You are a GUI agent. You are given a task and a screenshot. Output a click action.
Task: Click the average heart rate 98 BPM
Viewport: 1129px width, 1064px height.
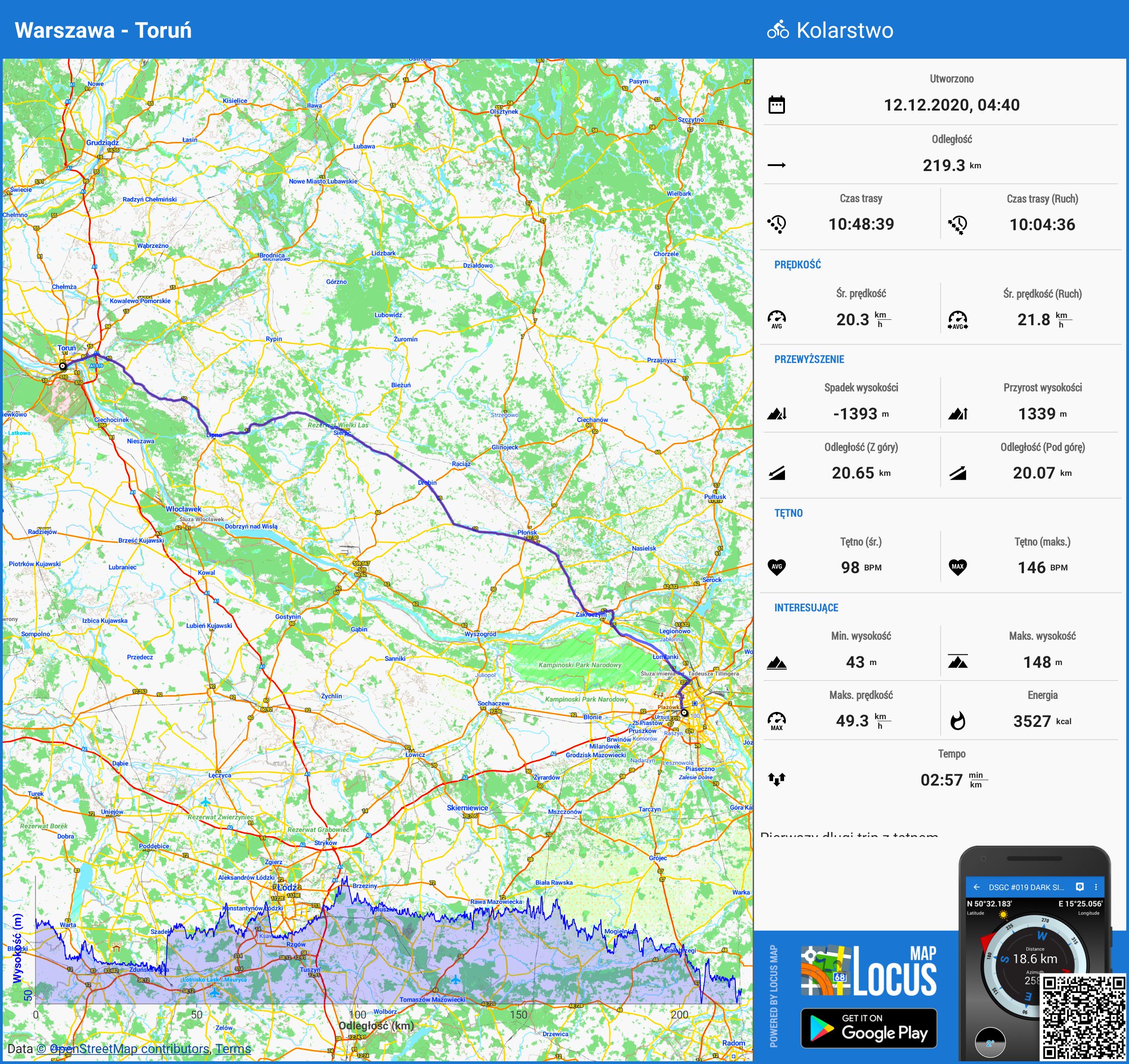861,567
